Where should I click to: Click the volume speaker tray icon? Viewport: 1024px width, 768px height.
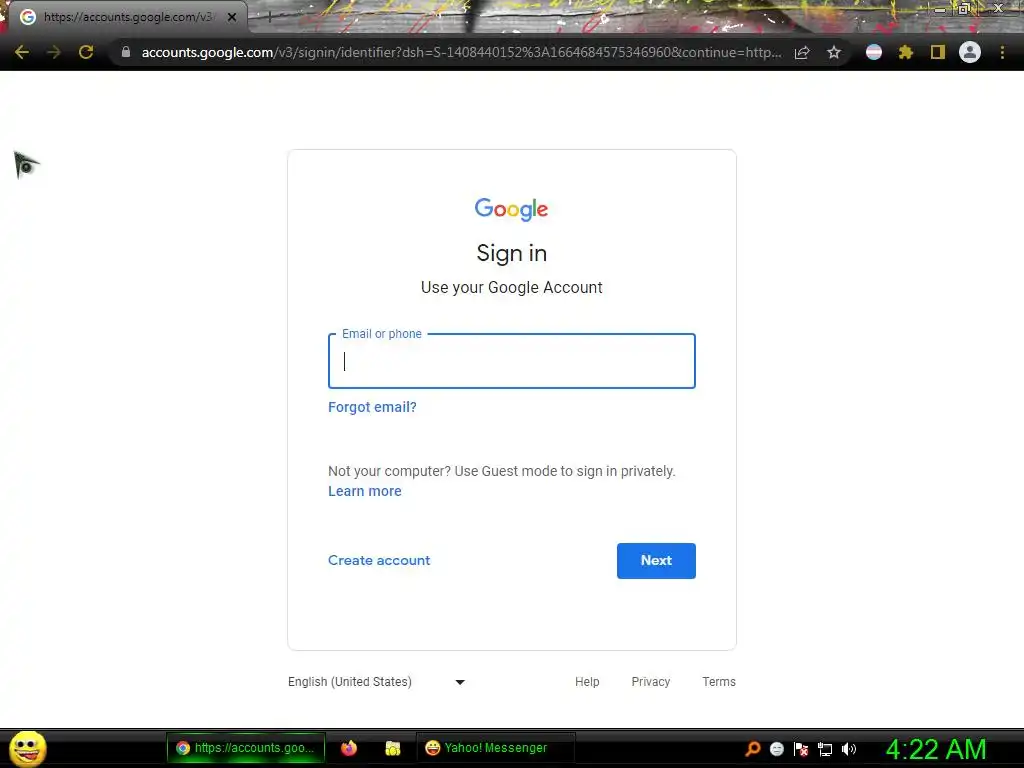point(848,749)
